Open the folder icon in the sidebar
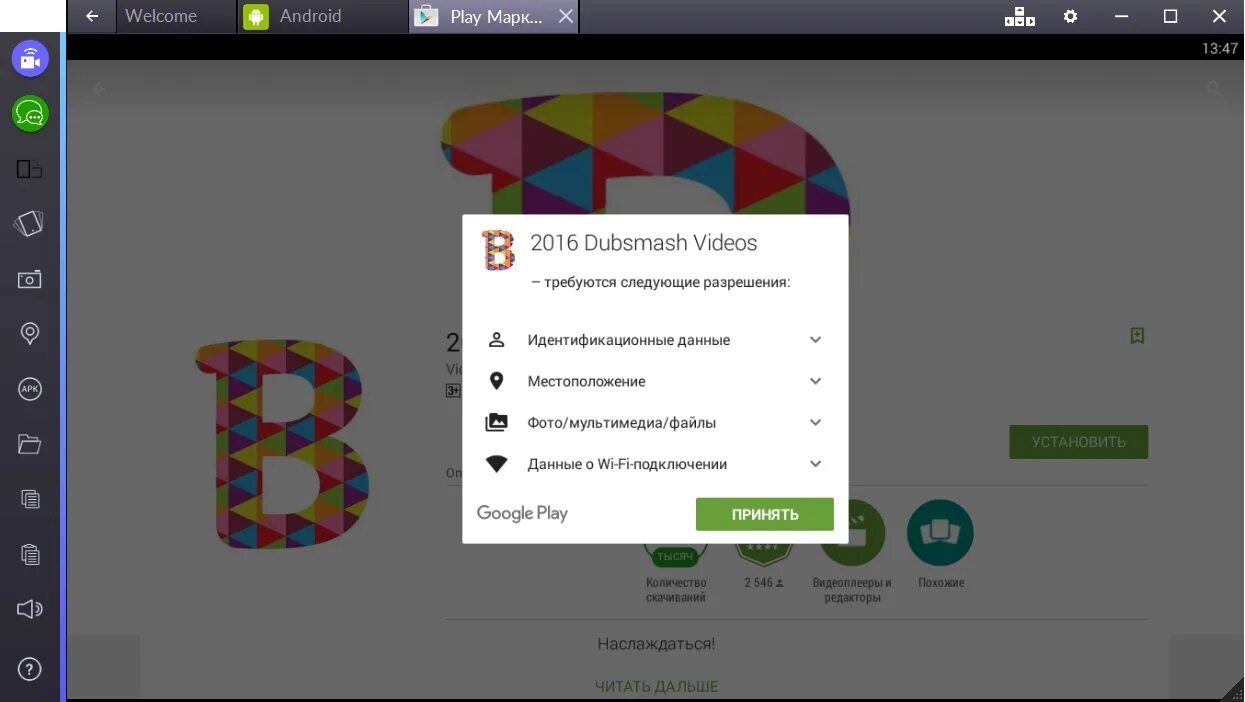 coord(30,444)
